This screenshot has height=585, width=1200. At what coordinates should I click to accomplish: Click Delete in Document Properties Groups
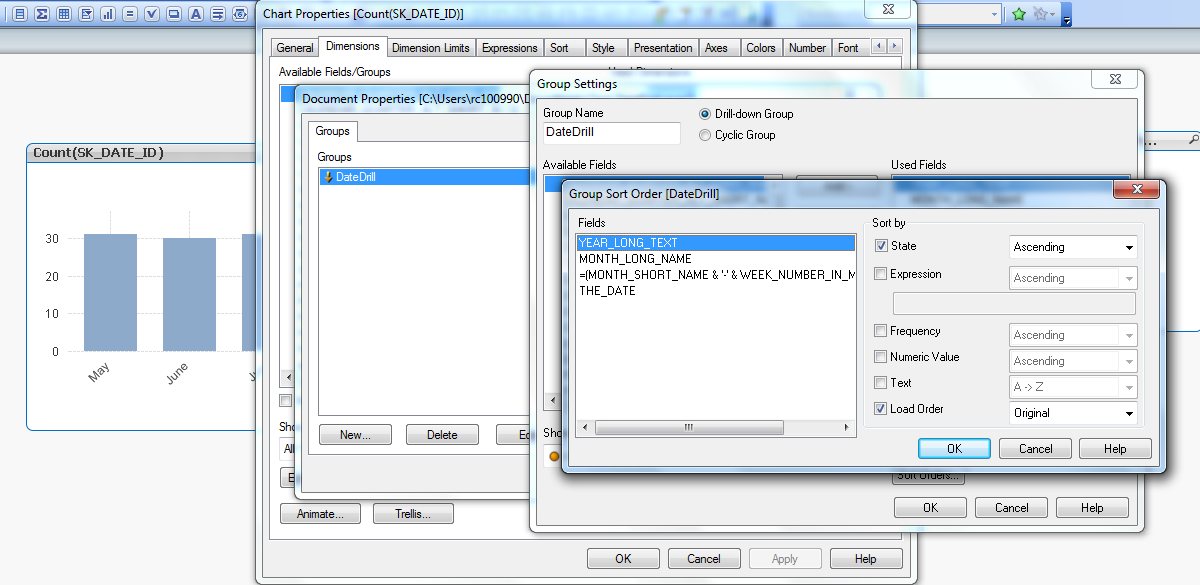[x=442, y=435]
